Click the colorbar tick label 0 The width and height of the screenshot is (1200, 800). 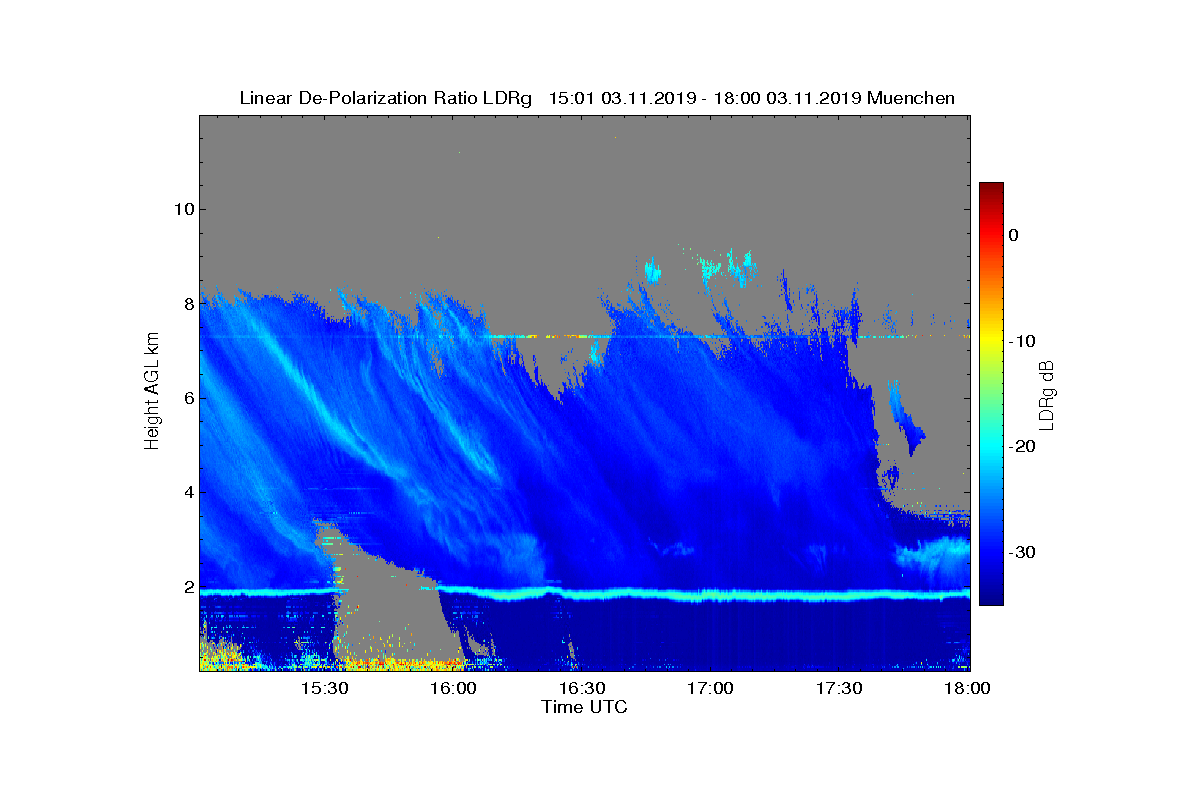coord(1013,235)
